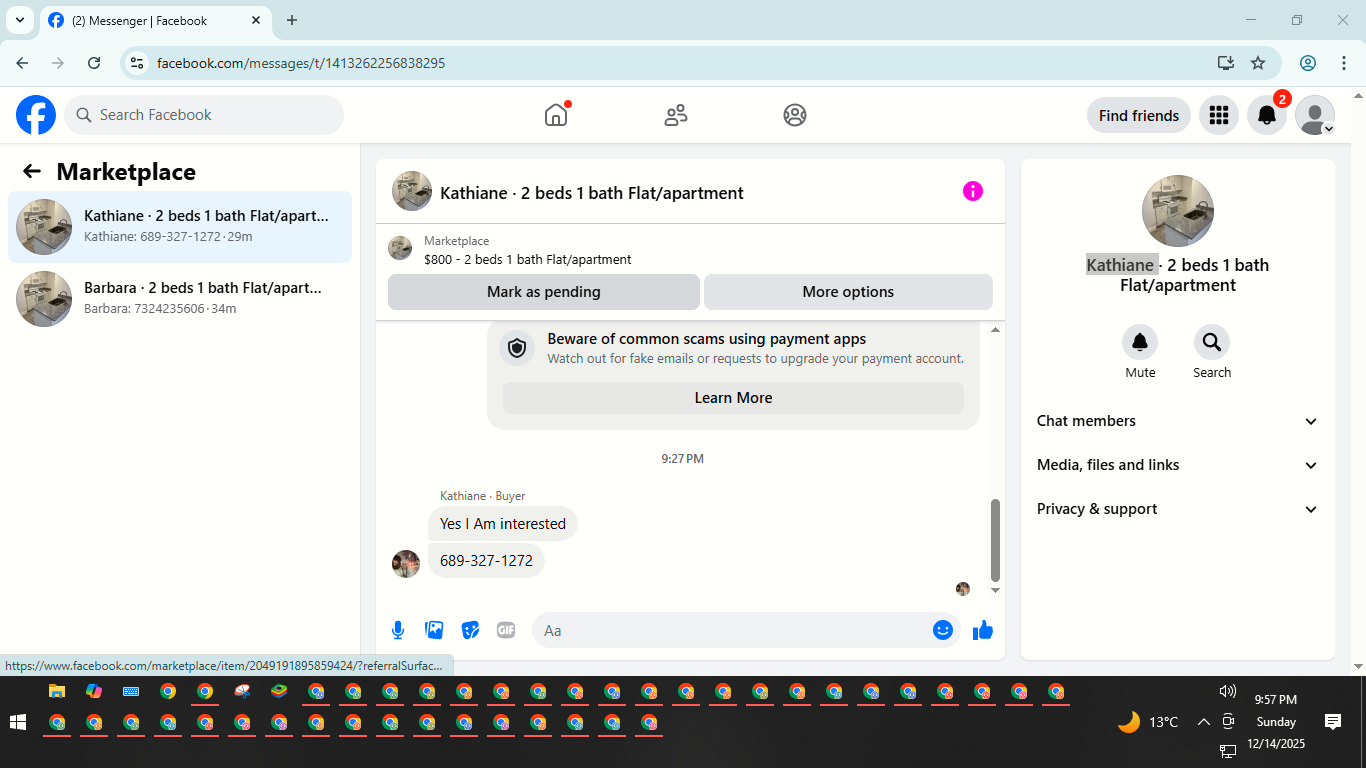The height and width of the screenshot is (768, 1366).
Task: Open File Explorer from the taskbar
Action: [57, 691]
